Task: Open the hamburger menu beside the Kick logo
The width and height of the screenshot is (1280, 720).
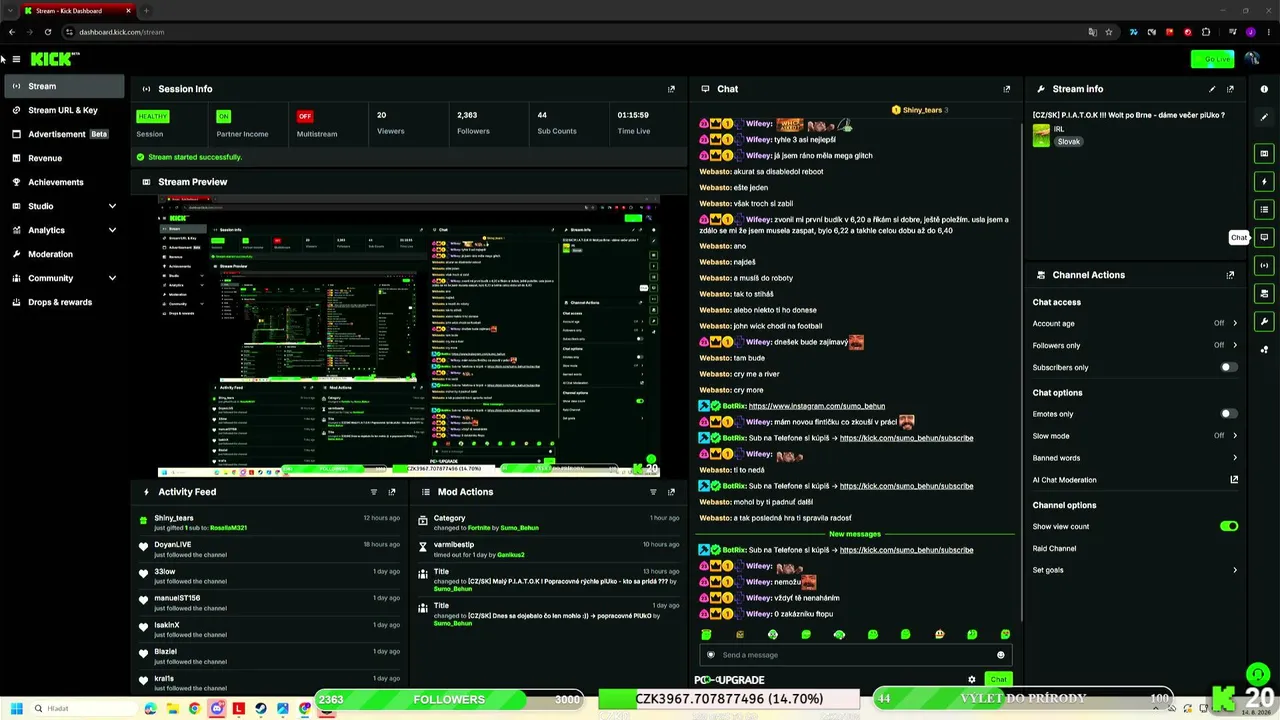Action: 16,59
